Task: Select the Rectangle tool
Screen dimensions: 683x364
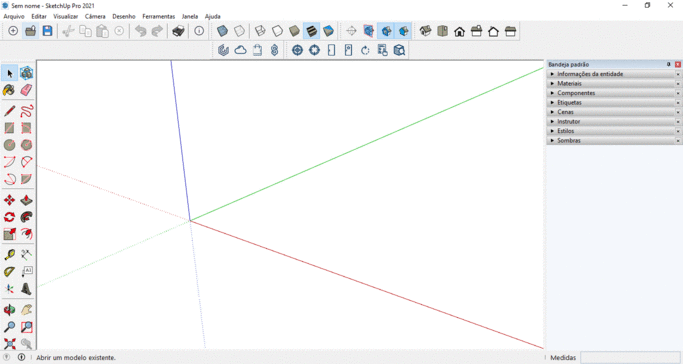Action: tap(9, 128)
